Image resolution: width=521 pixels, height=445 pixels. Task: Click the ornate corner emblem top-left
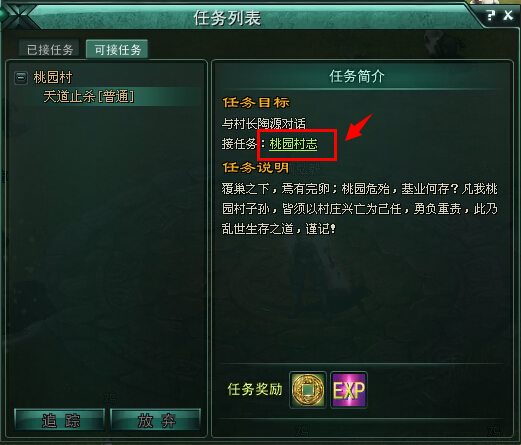click(16, 16)
